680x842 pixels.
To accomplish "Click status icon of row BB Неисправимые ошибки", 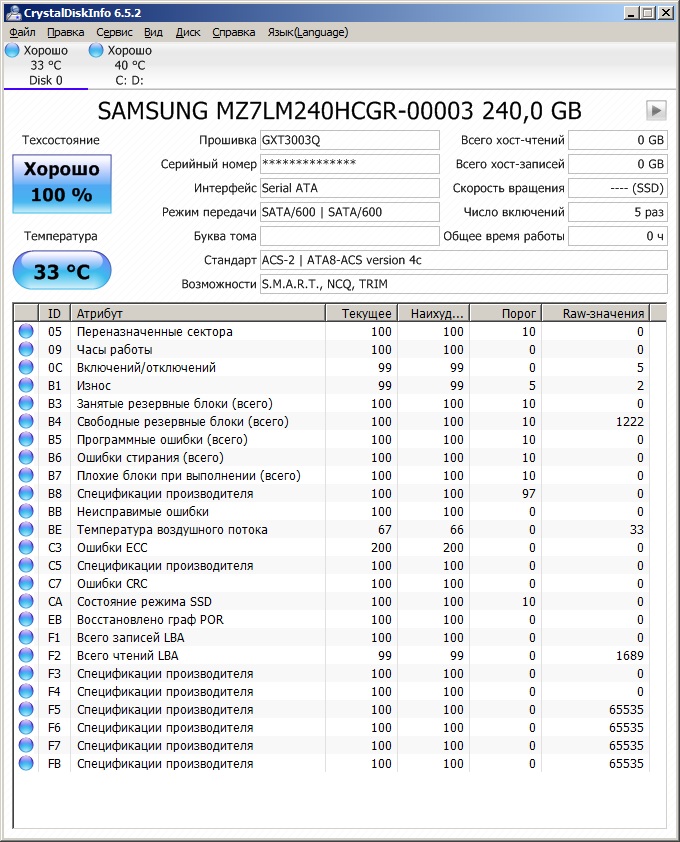I will (26, 511).
